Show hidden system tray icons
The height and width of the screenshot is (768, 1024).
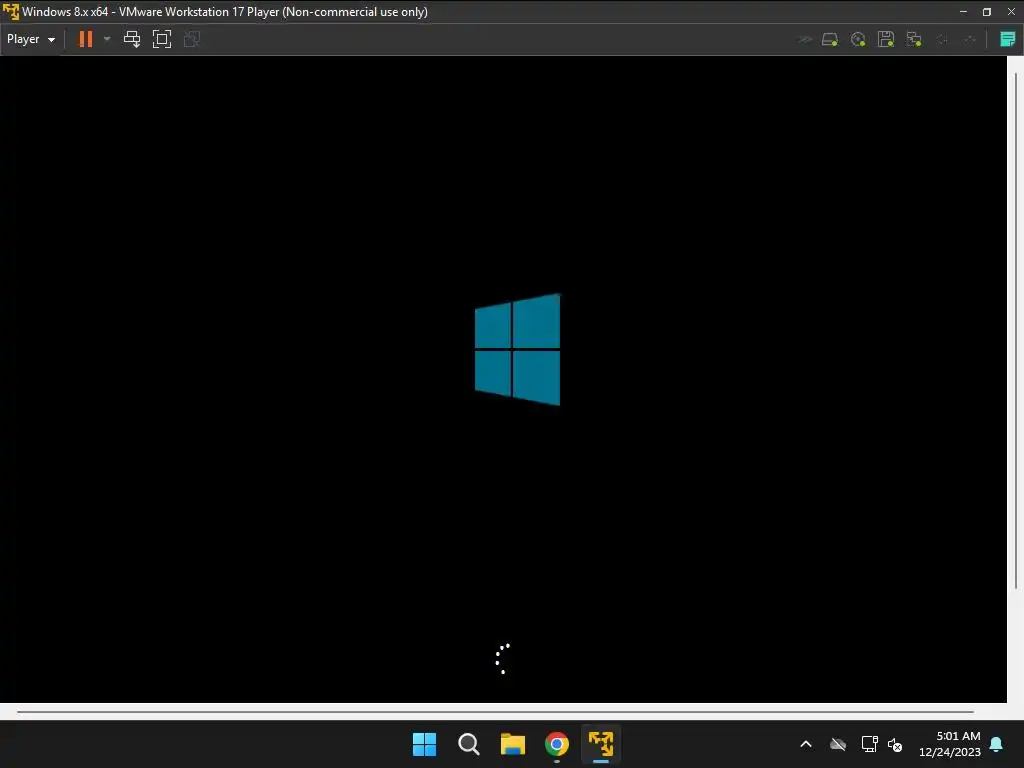coord(806,744)
